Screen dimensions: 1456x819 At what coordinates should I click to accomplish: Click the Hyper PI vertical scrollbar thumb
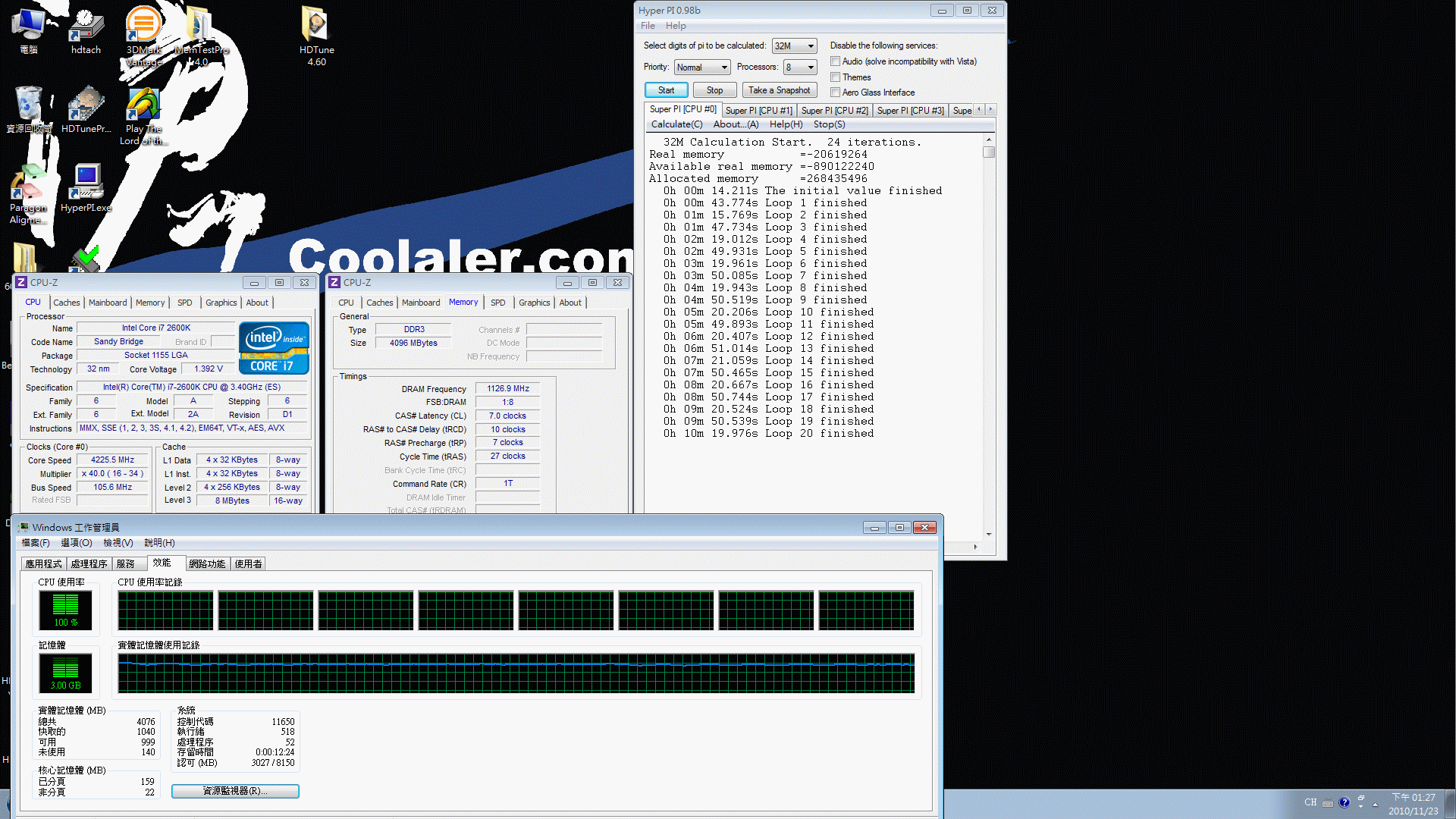click(989, 152)
